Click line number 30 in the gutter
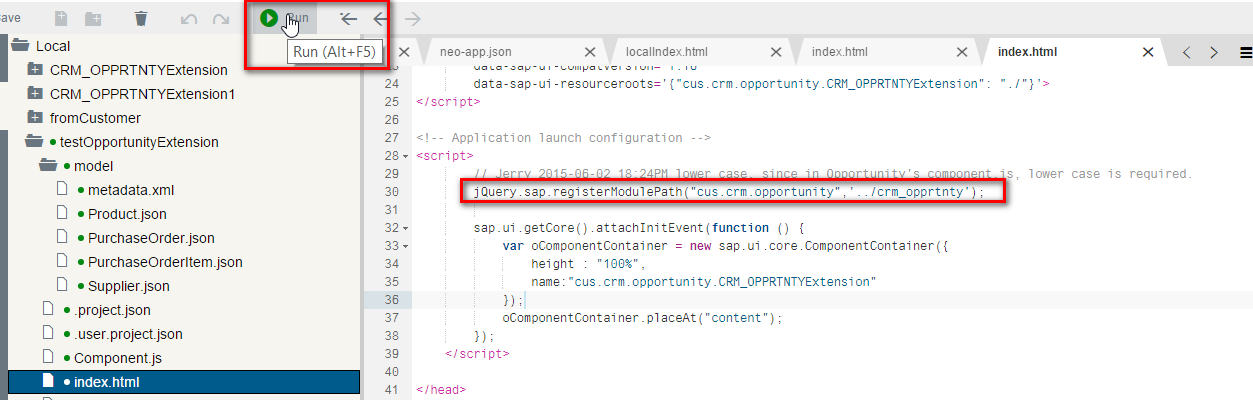1253x400 pixels. (390, 192)
